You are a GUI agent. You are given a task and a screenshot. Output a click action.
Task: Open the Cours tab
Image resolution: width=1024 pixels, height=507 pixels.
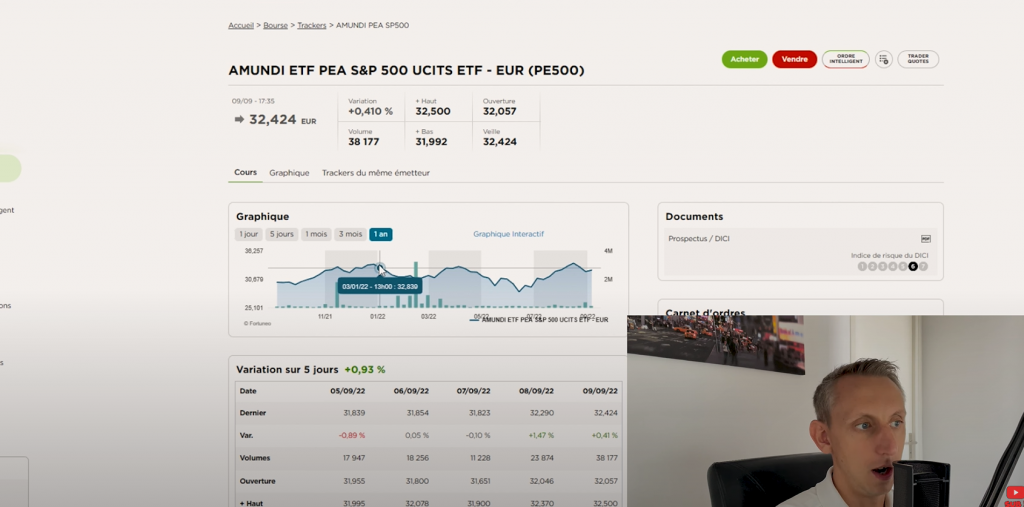coord(245,172)
